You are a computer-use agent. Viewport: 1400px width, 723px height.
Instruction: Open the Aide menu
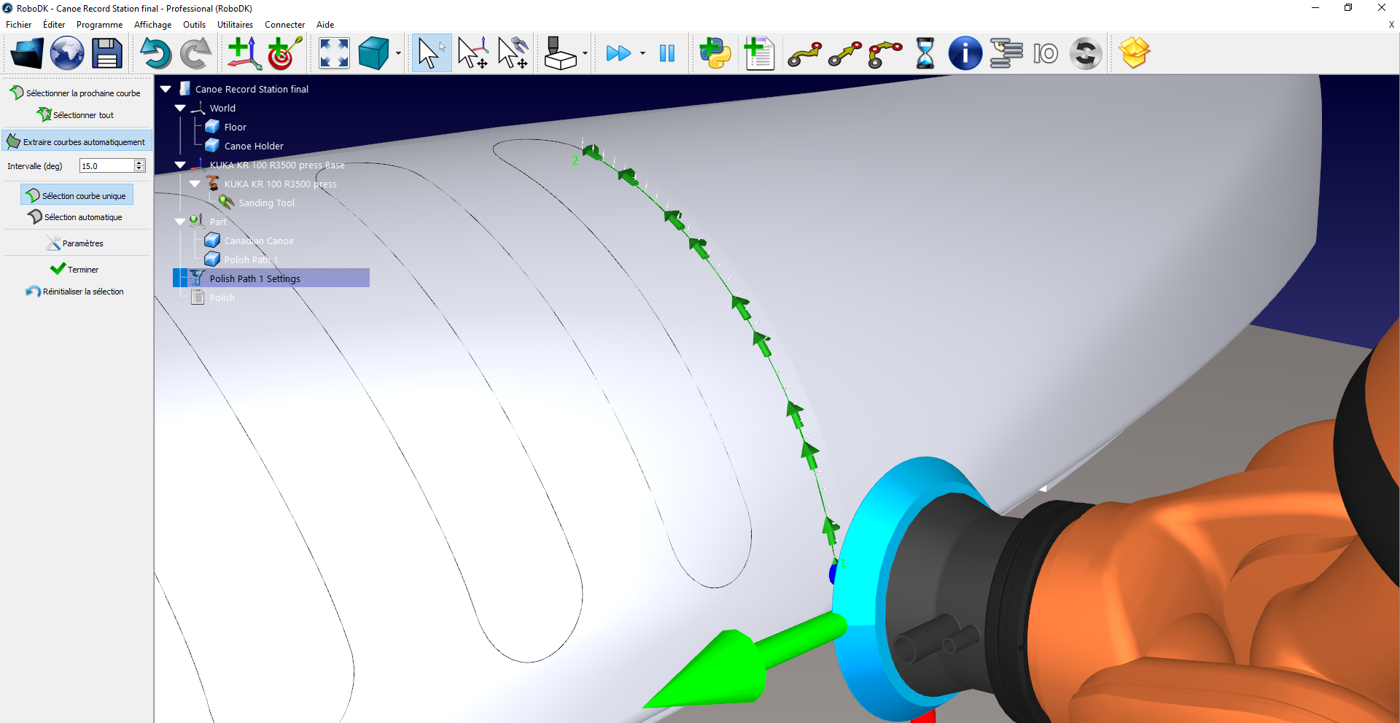click(x=325, y=24)
